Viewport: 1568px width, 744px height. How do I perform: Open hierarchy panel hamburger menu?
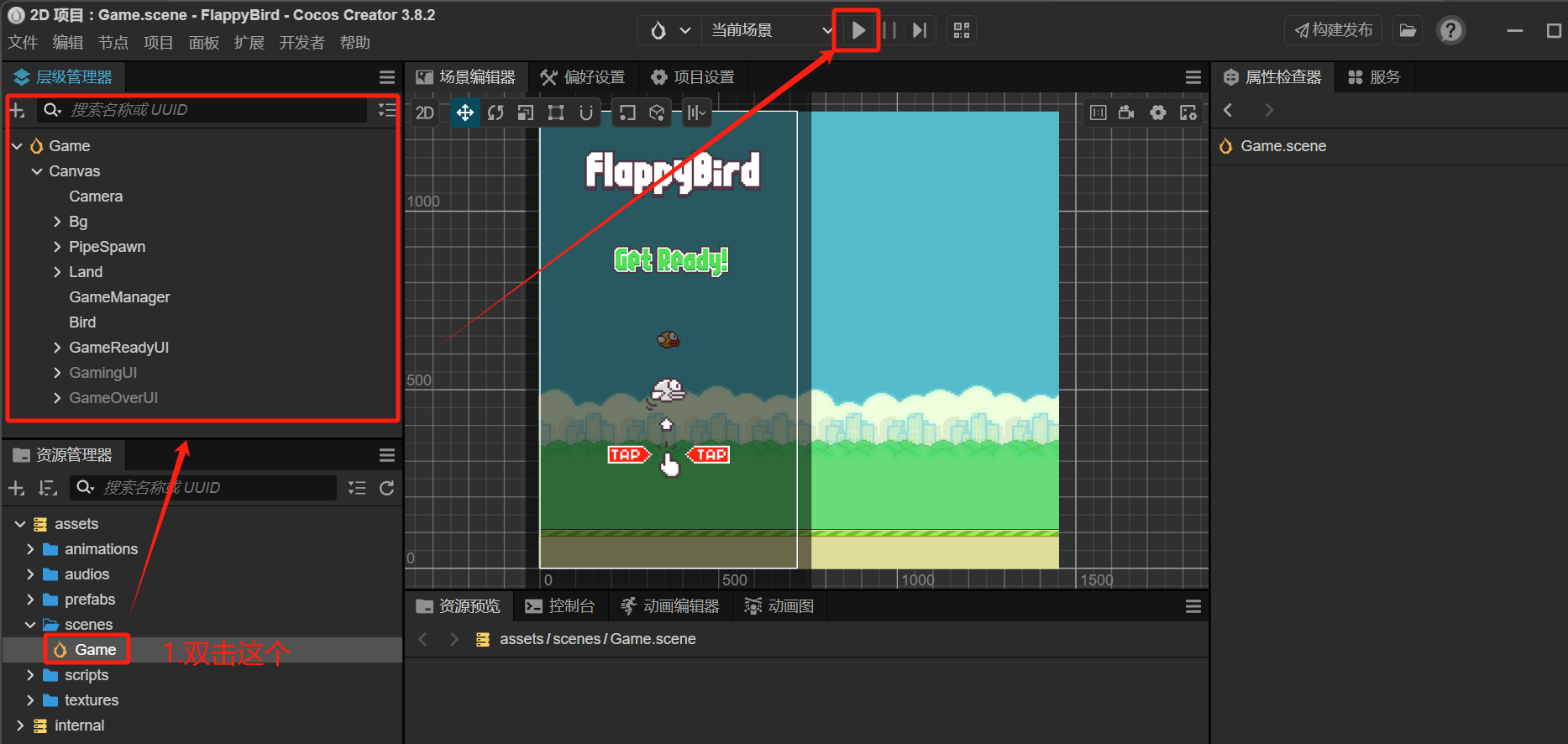[x=387, y=77]
